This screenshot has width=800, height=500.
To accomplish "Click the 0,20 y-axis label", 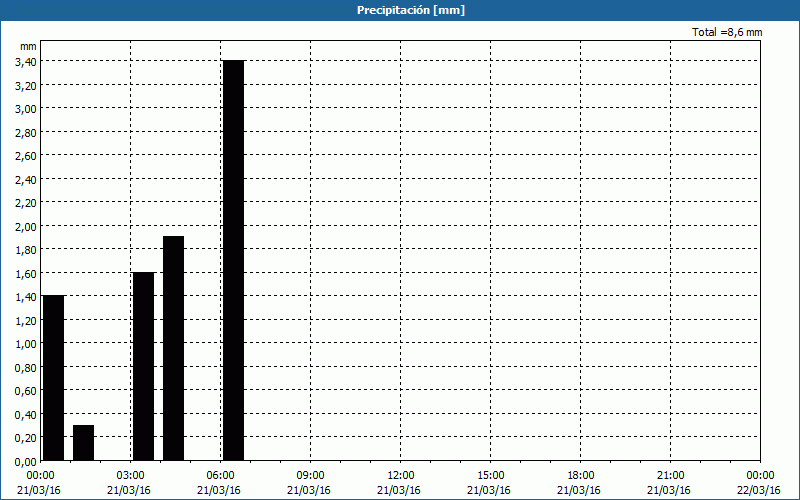I will (x=26, y=438).
